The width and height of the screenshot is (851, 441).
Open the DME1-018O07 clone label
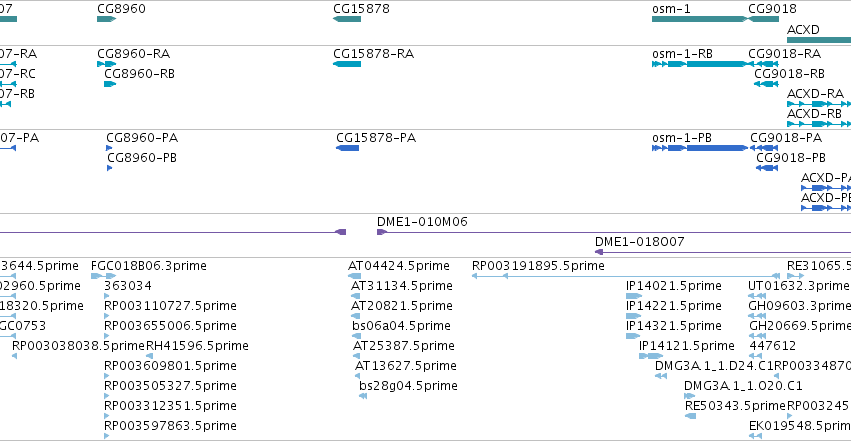(639, 242)
